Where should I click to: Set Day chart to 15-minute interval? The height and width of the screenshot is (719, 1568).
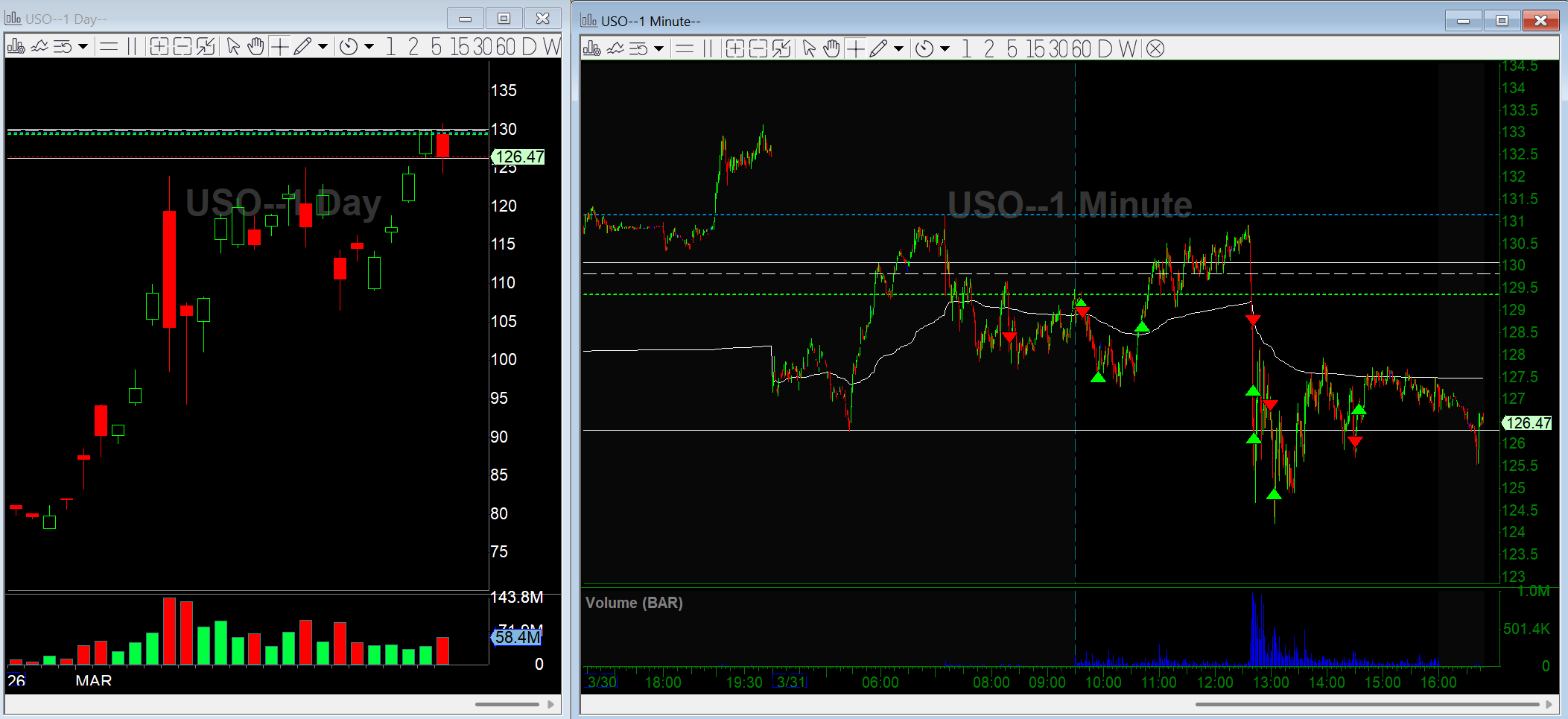461,47
